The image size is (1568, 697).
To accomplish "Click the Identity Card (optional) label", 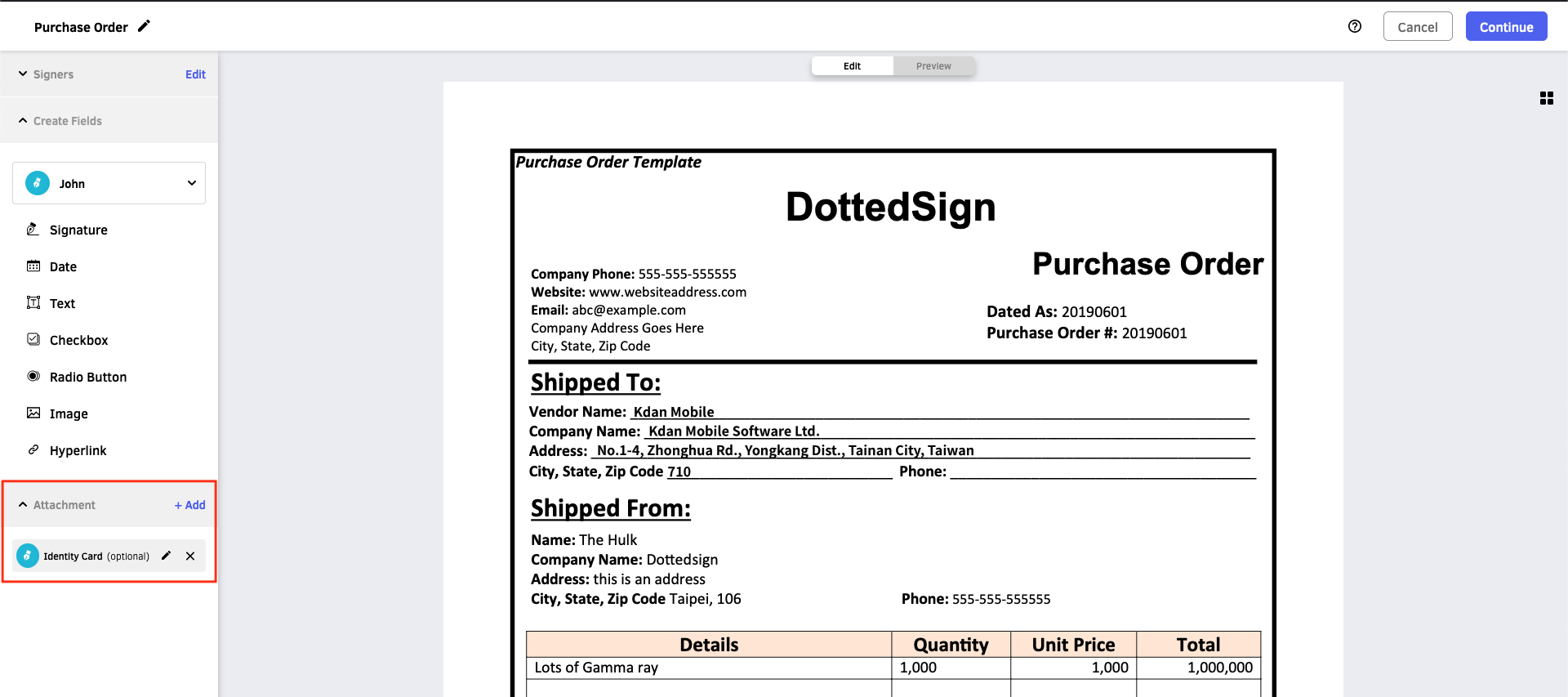I will [96, 556].
